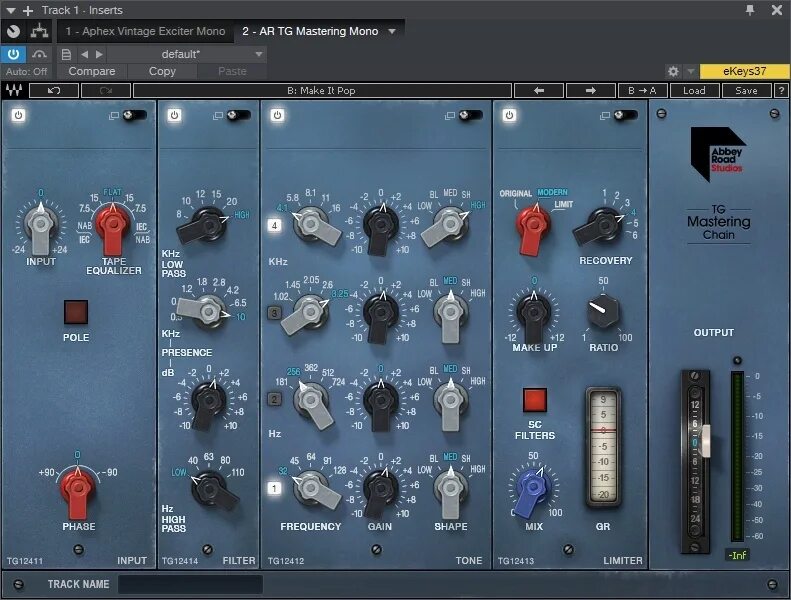Click the B→A copy button
The height and width of the screenshot is (600, 791).
[642, 91]
